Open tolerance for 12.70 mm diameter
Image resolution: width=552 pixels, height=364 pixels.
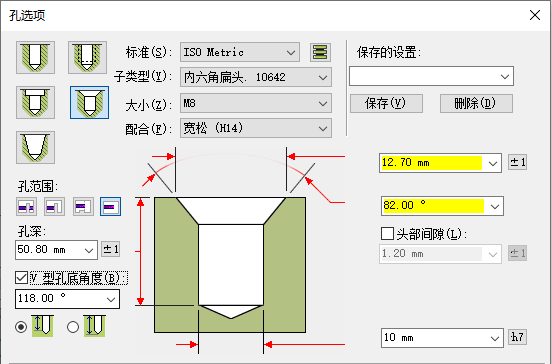pyautogui.click(x=518, y=162)
